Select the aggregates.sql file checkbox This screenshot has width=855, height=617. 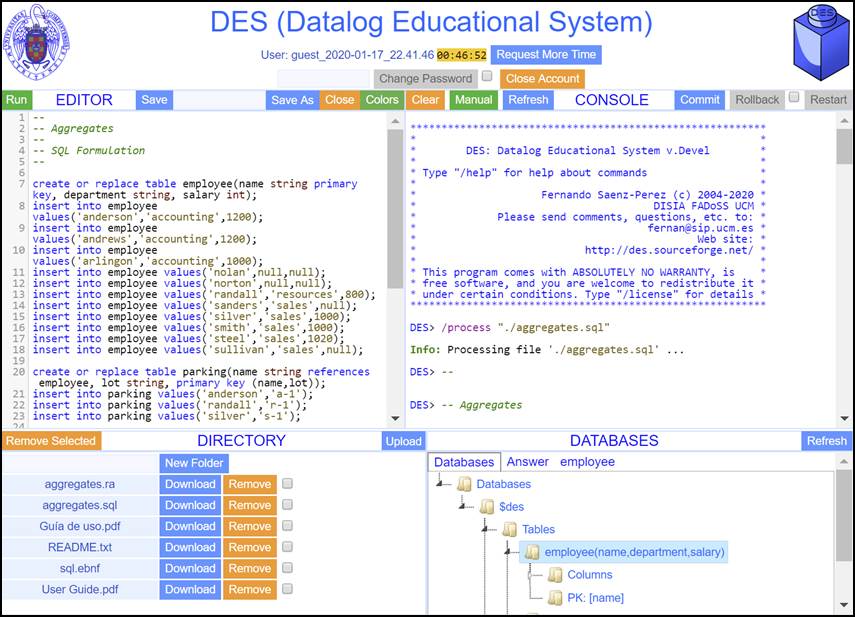point(287,505)
